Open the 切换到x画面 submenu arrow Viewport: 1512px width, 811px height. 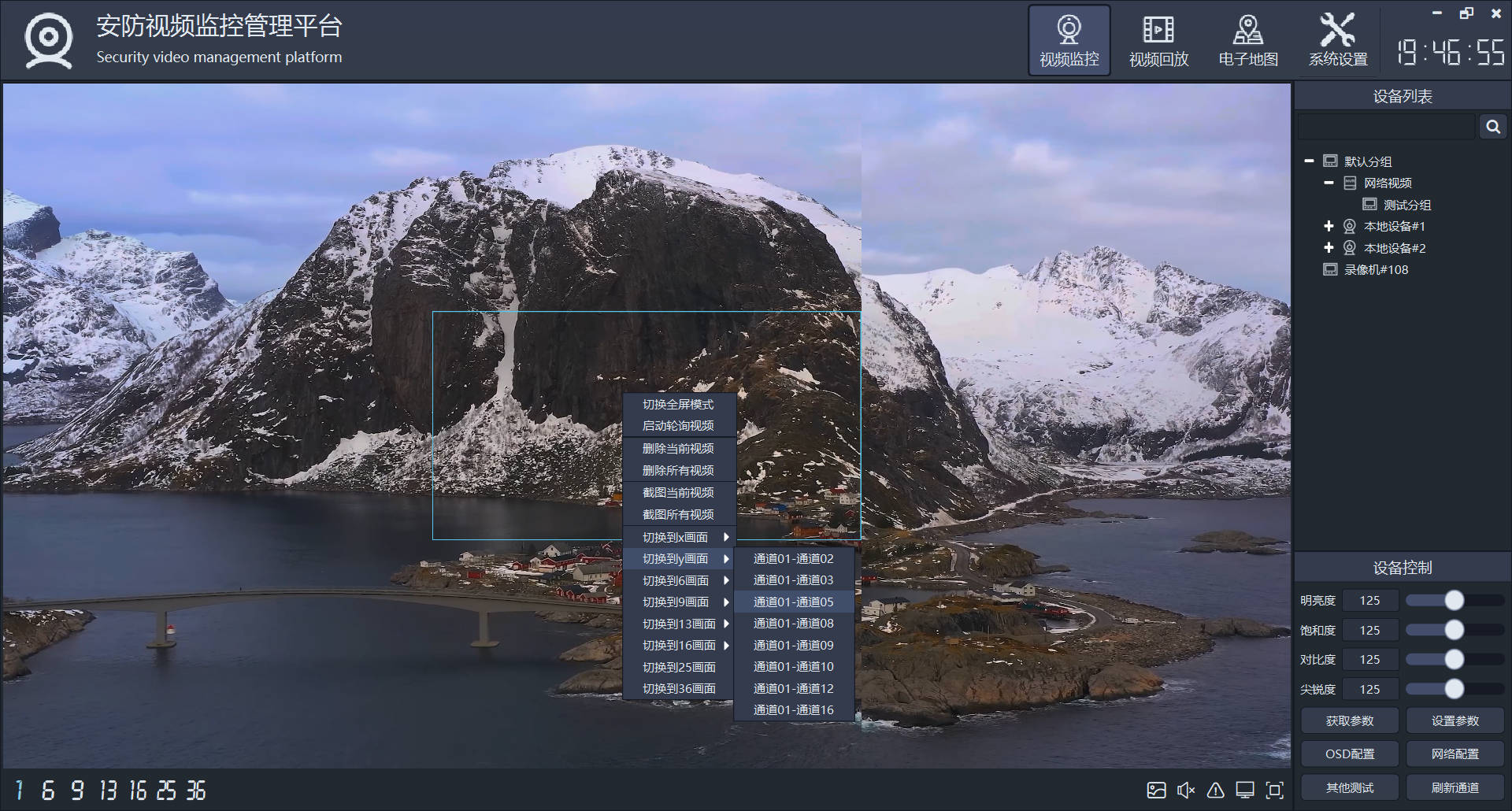pyautogui.click(x=726, y=537)
